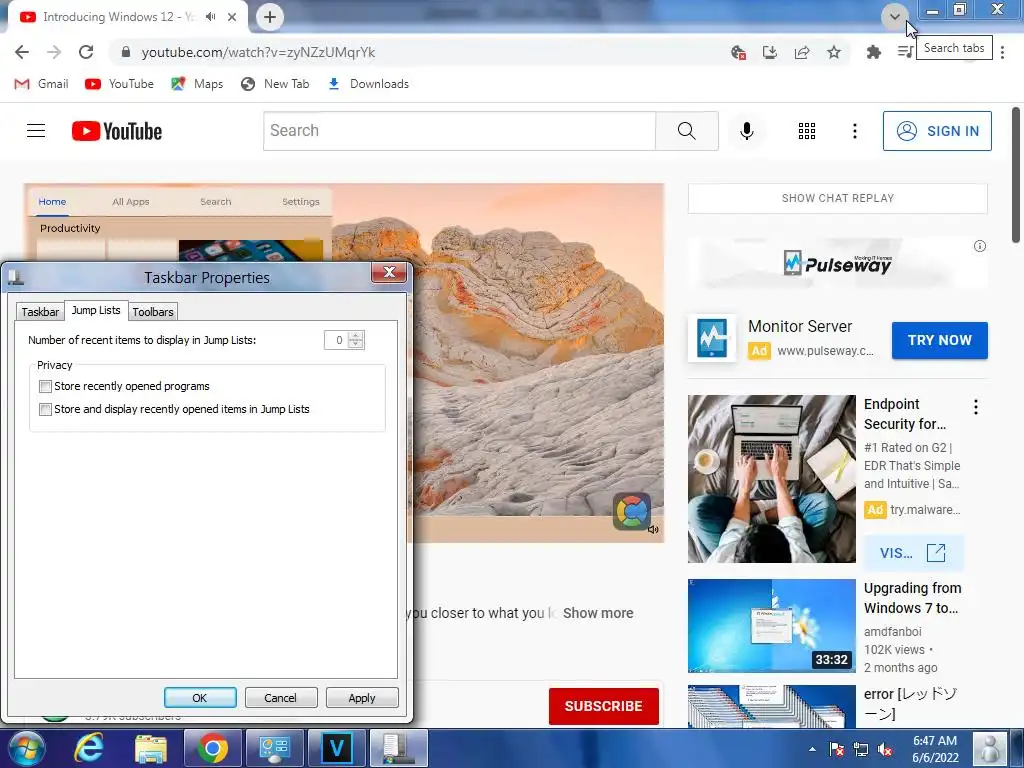This screenshot has width=1024, height=768.
Task: Click SHOW CHAT REPLAY
Action: point(837,198)
